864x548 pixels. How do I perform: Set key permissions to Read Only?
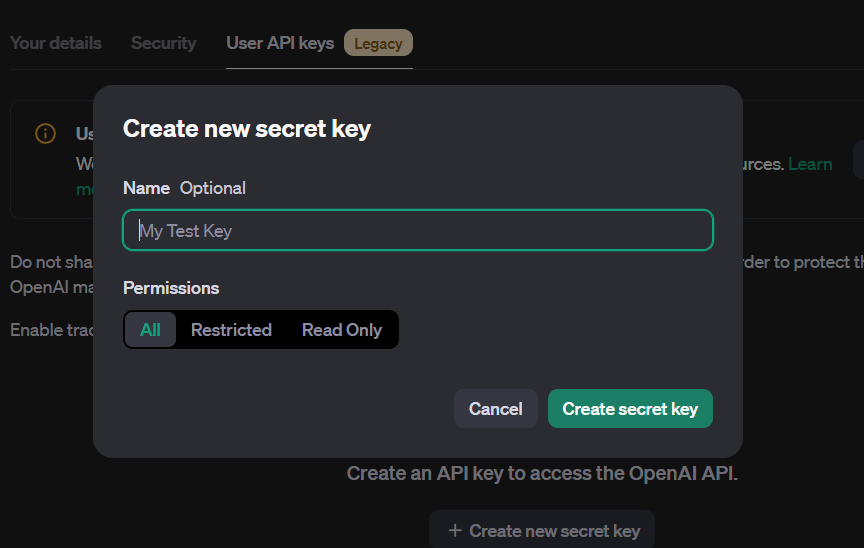(x=342, y=329)
